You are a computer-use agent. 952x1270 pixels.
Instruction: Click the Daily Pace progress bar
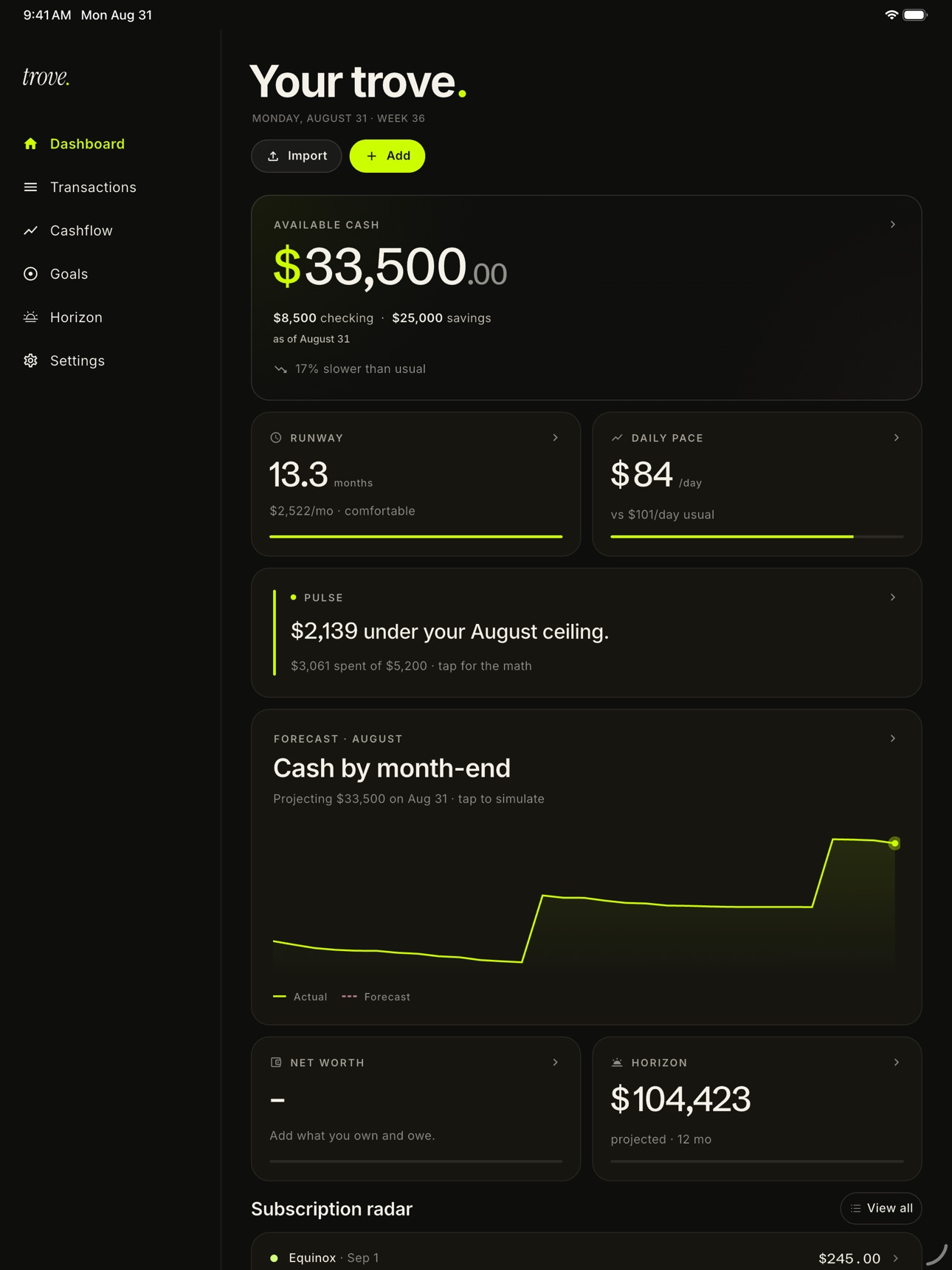pyautogui.click(x=757, y=537)
